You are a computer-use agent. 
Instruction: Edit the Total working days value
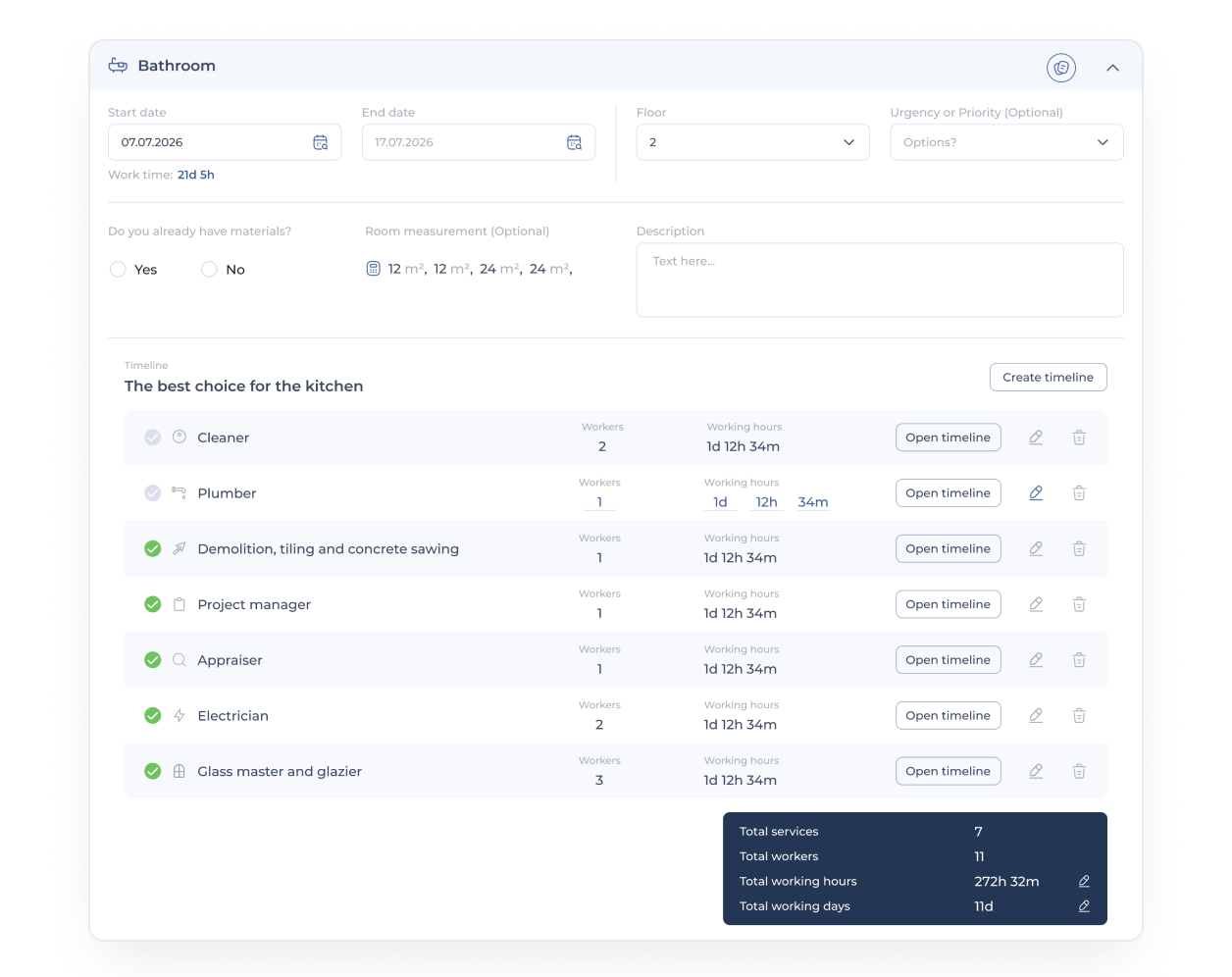[x=1084, y=906]
